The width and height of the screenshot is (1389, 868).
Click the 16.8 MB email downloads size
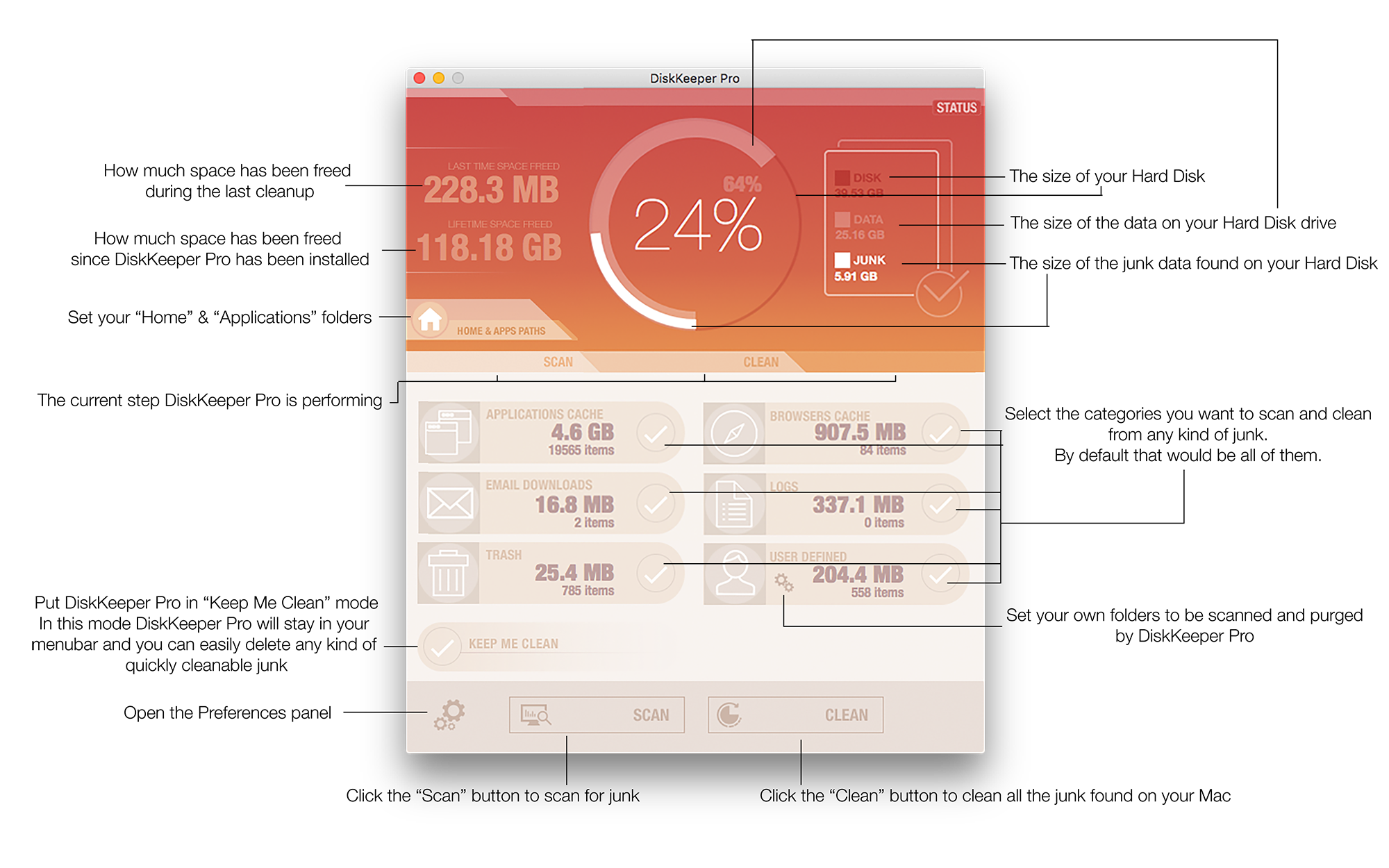574,504
